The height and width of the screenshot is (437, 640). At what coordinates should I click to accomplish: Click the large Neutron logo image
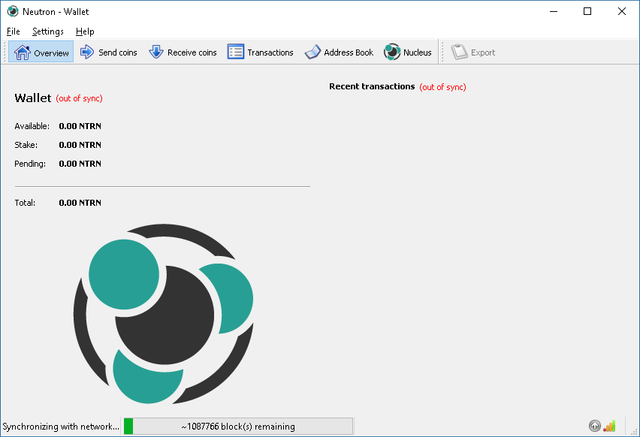[x=163, y=314]
